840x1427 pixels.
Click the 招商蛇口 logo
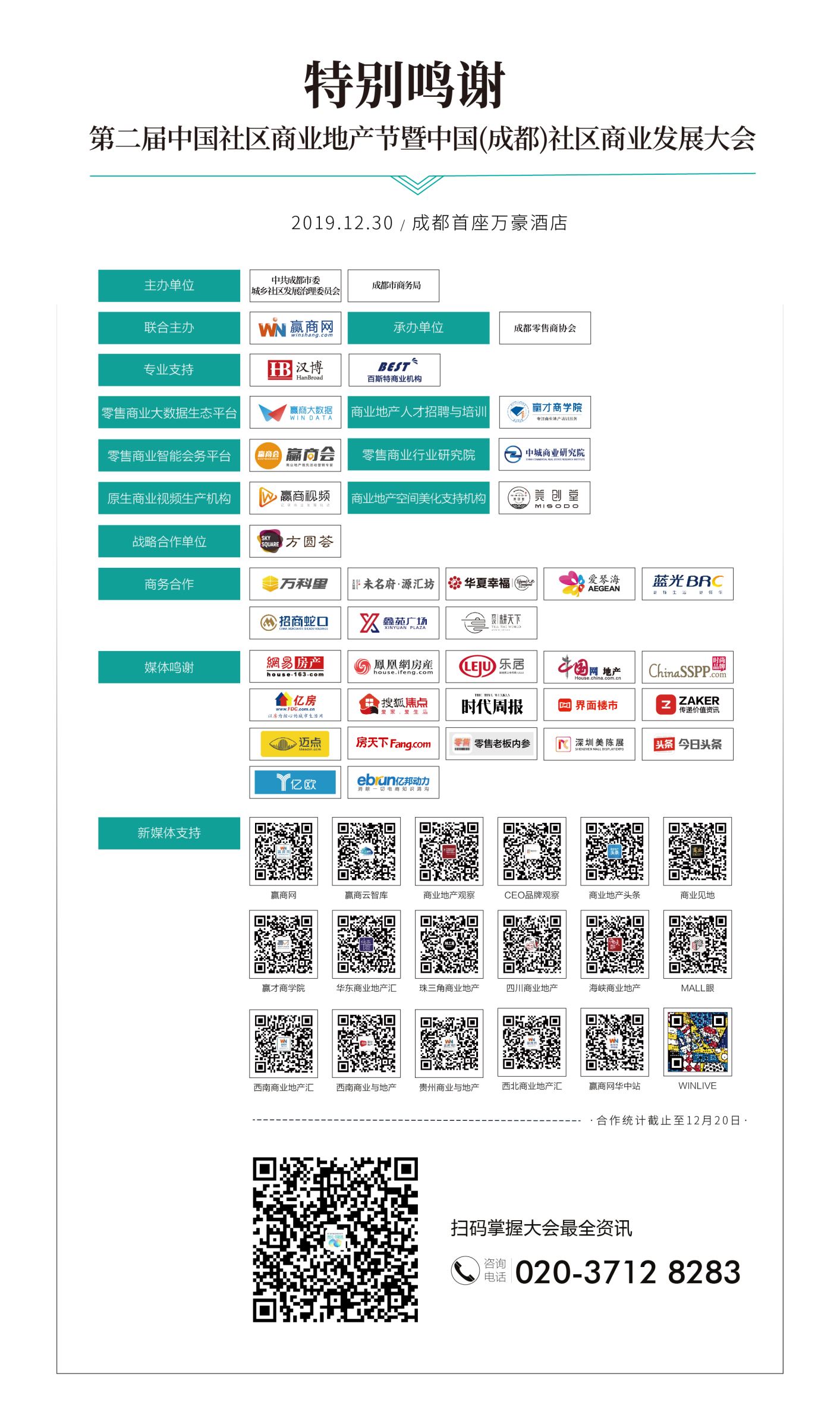295,623
